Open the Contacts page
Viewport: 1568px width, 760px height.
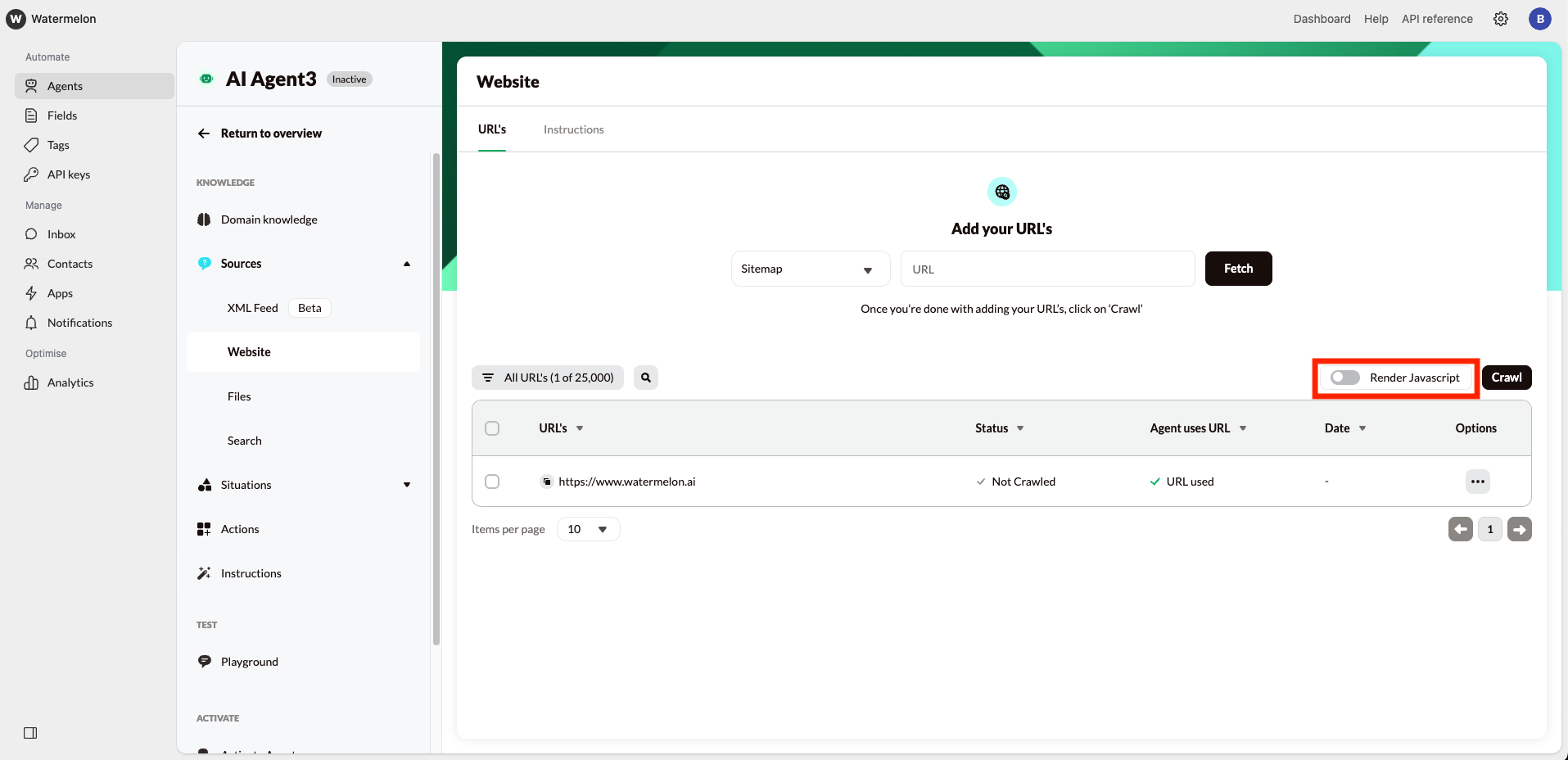tap(69, 263)
